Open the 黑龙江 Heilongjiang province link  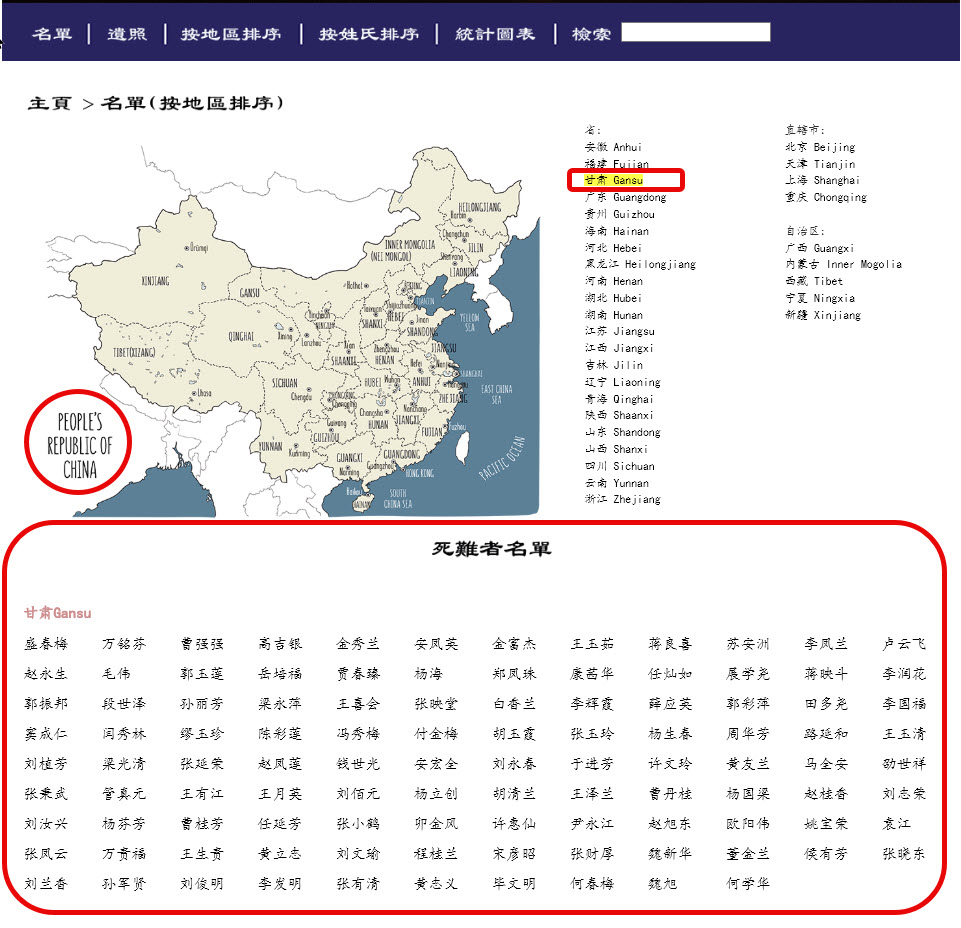click(636, 264)
